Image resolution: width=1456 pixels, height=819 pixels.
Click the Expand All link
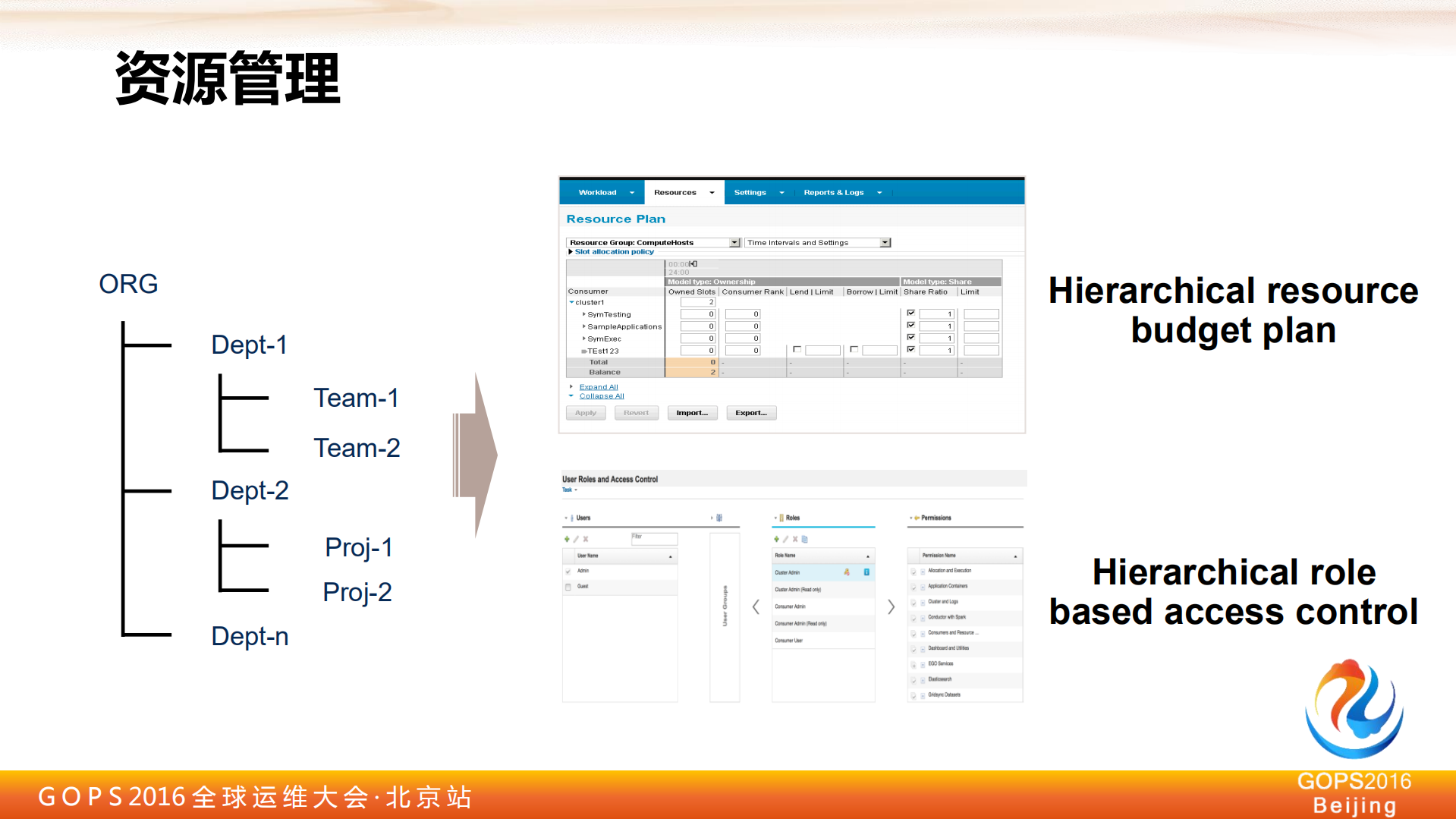[599, 386]
